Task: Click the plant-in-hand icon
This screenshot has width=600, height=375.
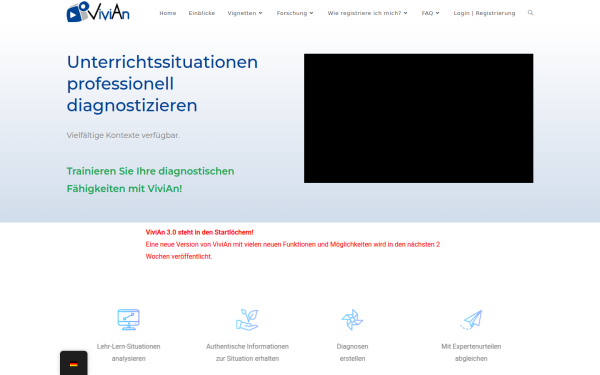Action: pos(247,320)
